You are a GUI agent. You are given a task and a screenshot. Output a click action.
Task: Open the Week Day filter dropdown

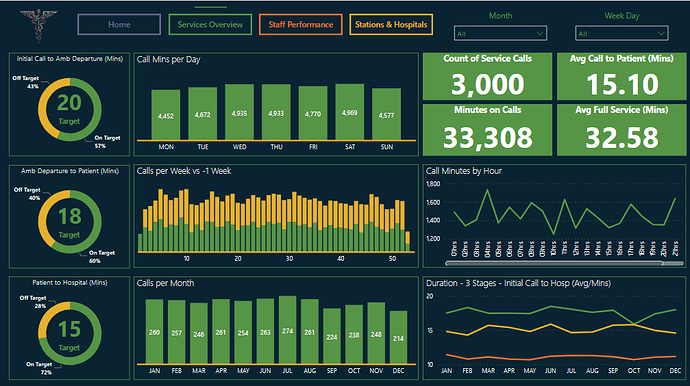621,33
